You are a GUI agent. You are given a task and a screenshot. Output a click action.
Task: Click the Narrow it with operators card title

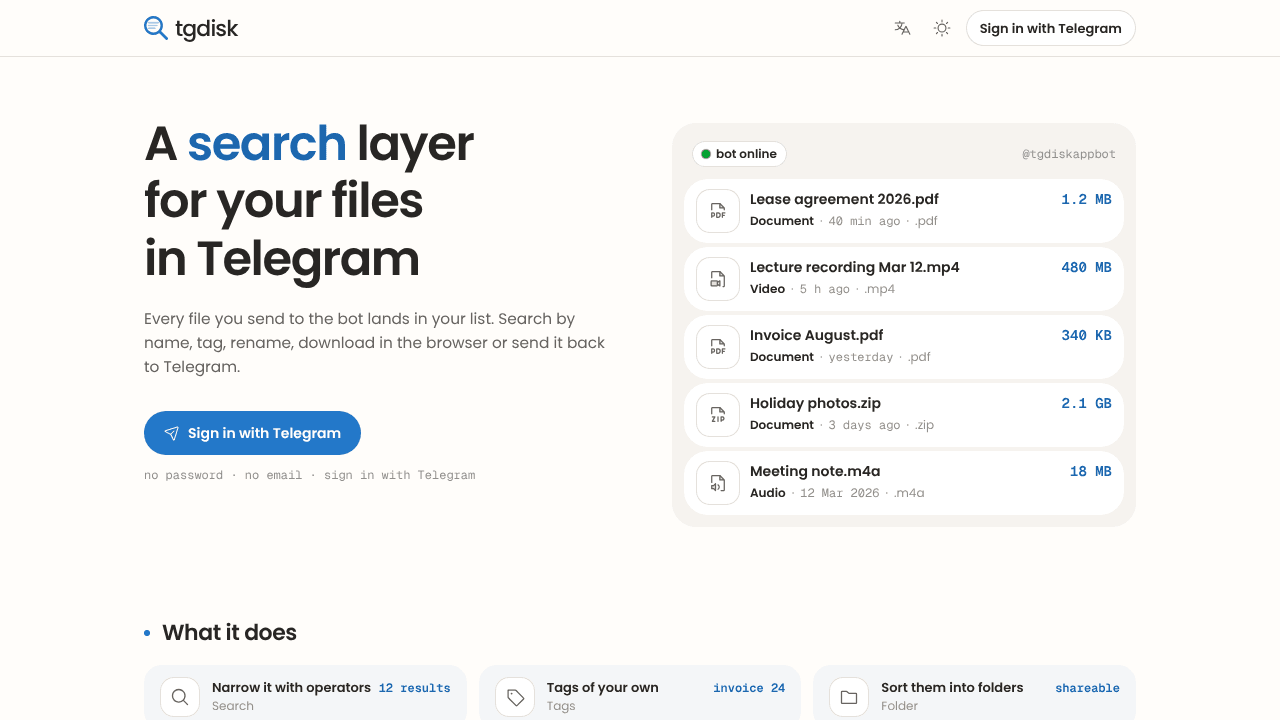(x=291, y=687)
